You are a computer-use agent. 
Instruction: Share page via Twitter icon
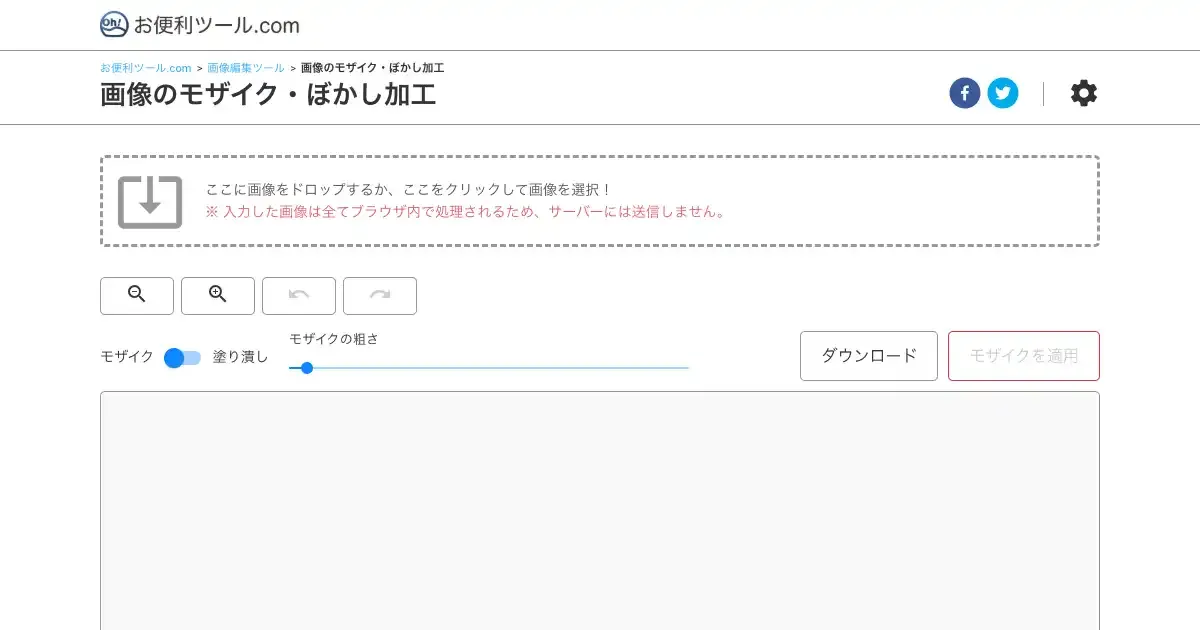1003,94
